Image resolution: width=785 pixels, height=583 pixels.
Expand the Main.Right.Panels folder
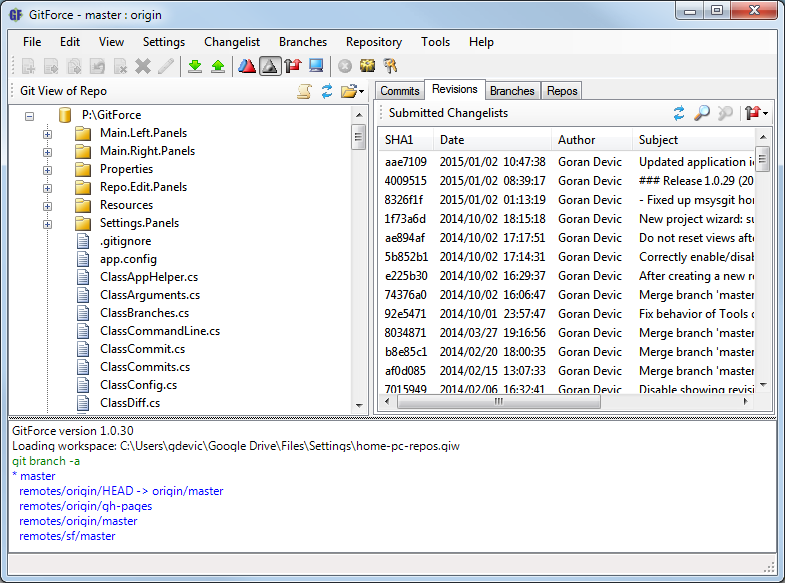[x=48, y=152]
